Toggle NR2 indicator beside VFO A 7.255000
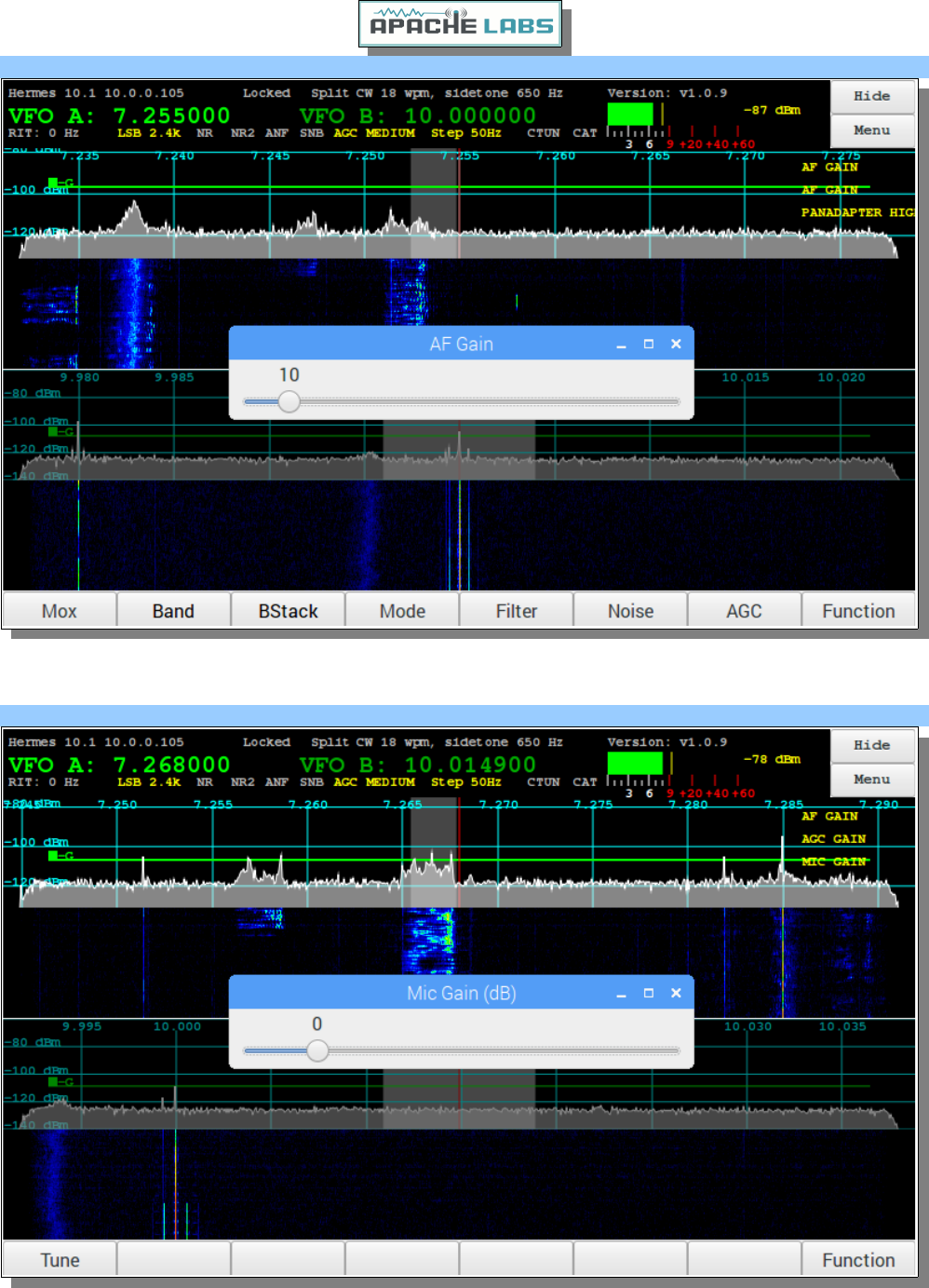Image resolution: width=929 pixels, height=1288 pixels. click(242, 133)
